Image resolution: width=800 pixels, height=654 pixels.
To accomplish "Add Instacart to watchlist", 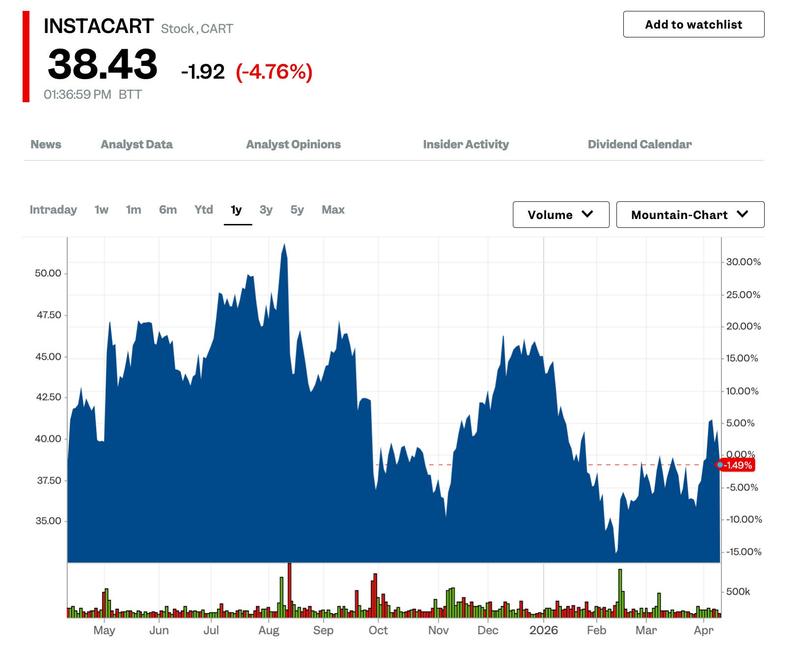I will coord(693,24).
